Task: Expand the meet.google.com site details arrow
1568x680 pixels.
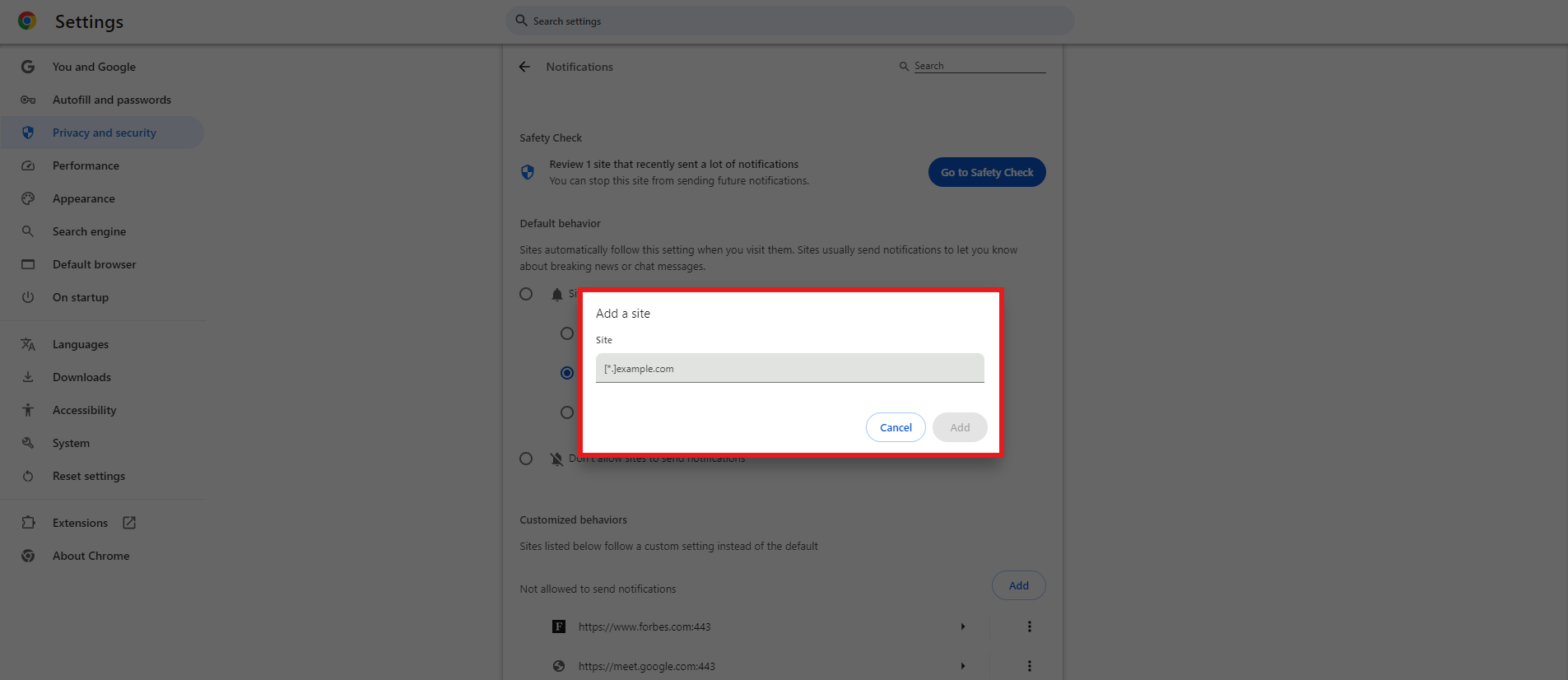Action: [x=962, y=666]
